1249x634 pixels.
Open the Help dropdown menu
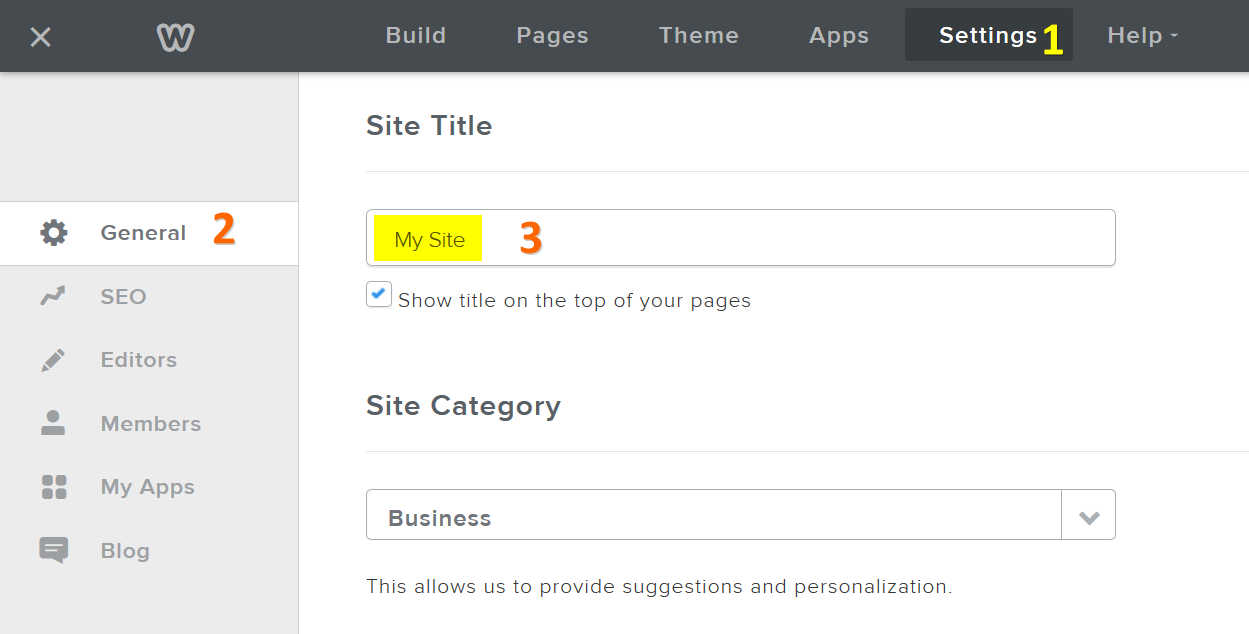click(x=1142, y=36)
